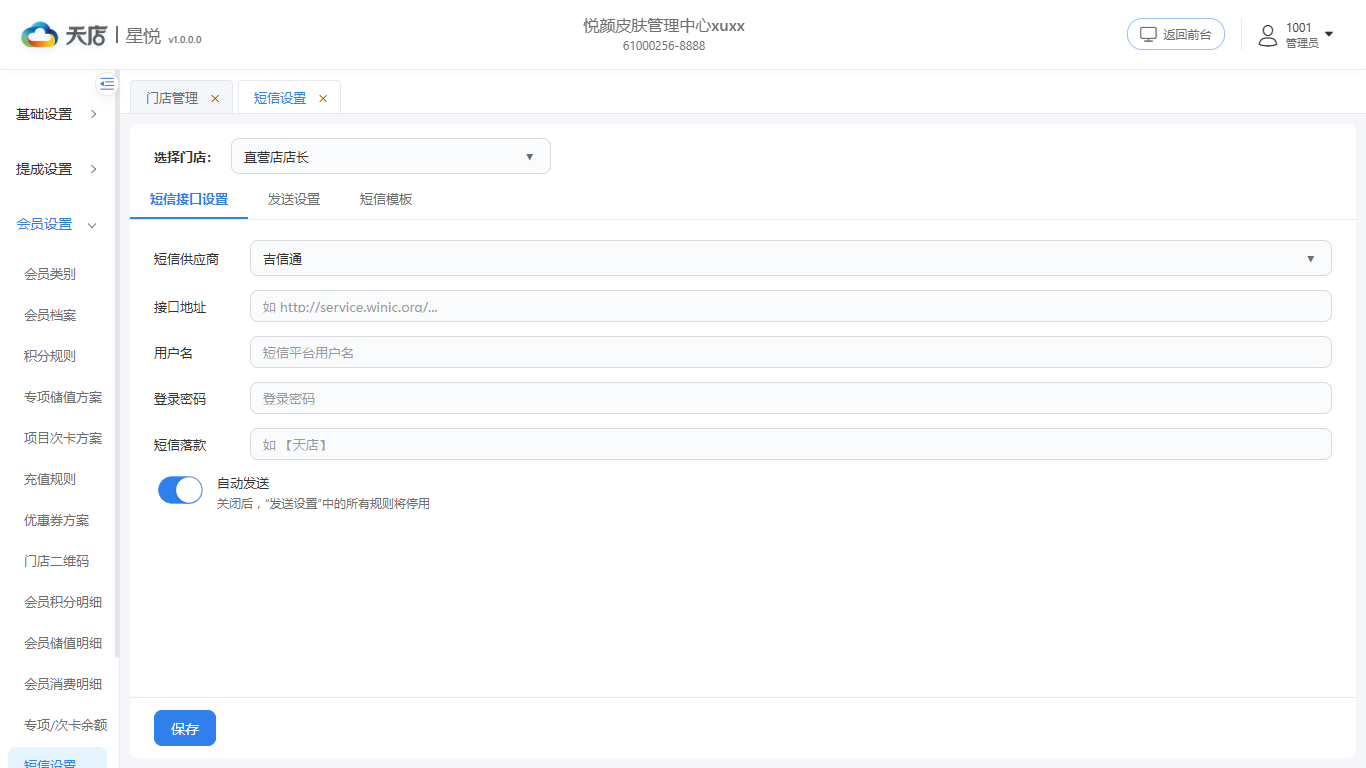This screenshot has width=1366, height=768.
Task: Switch to the 门店管理 tab
Action: coord(172,98)
